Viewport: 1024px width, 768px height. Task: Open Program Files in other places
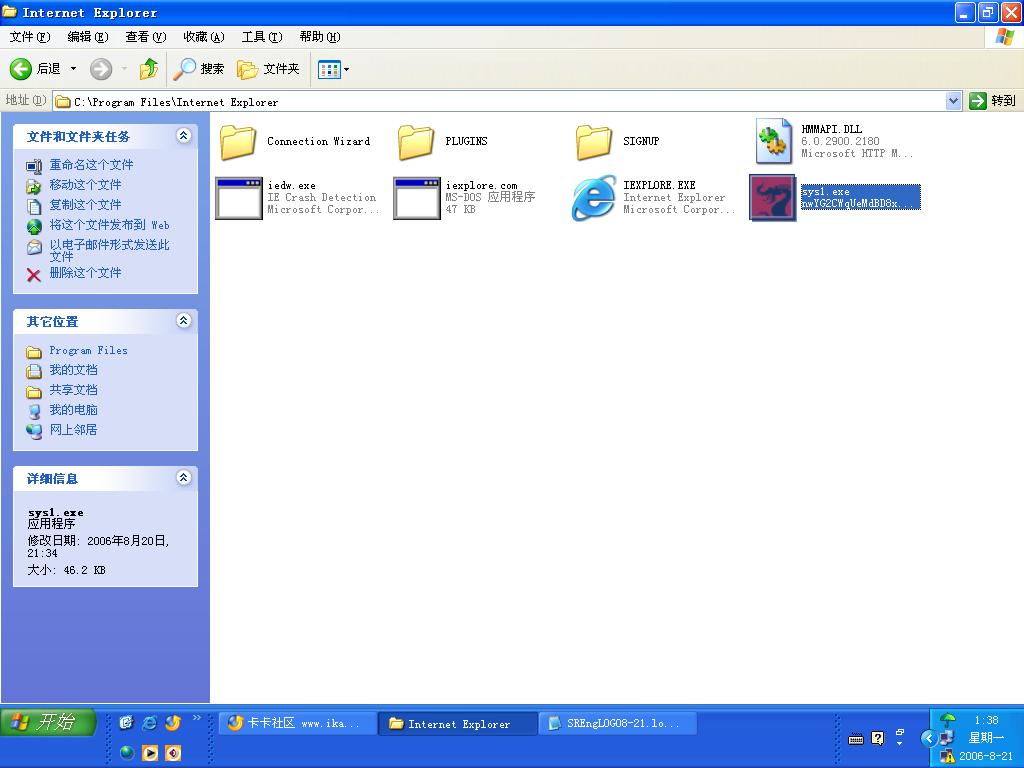(x=89, y=351)
